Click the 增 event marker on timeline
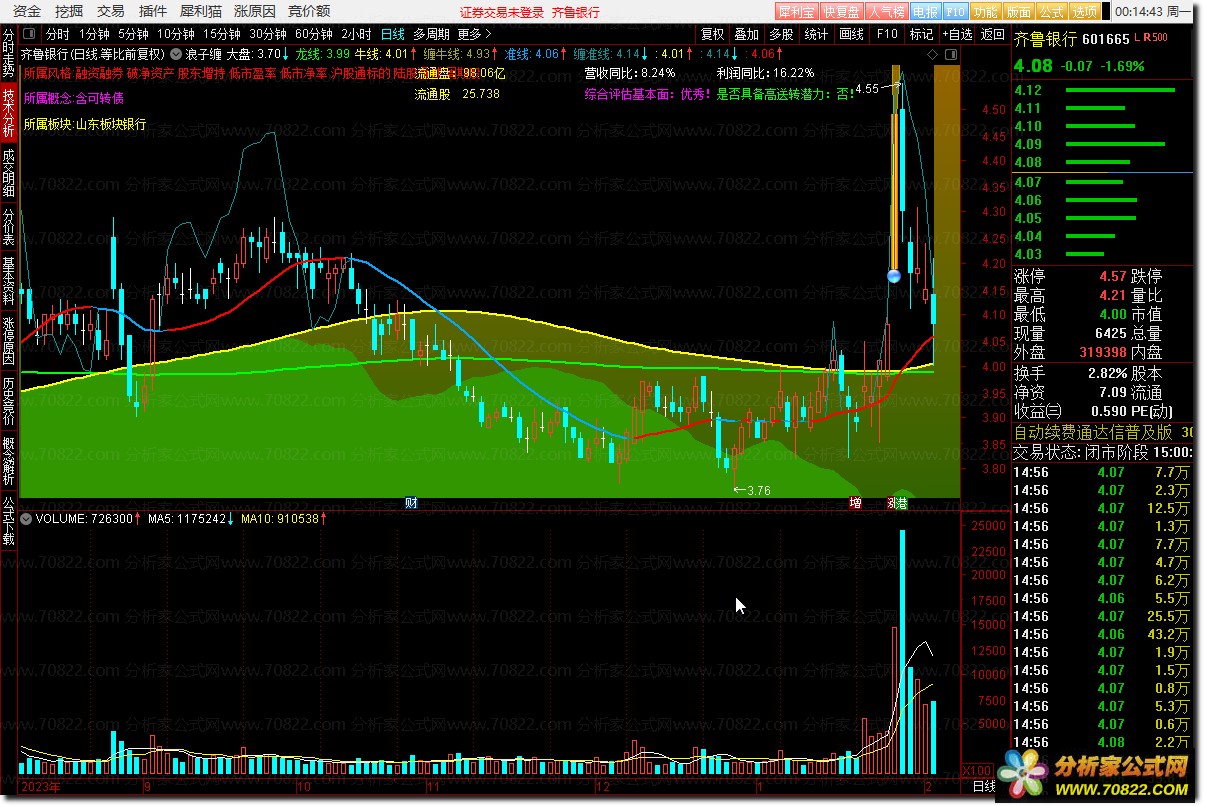 click(855, 502)
